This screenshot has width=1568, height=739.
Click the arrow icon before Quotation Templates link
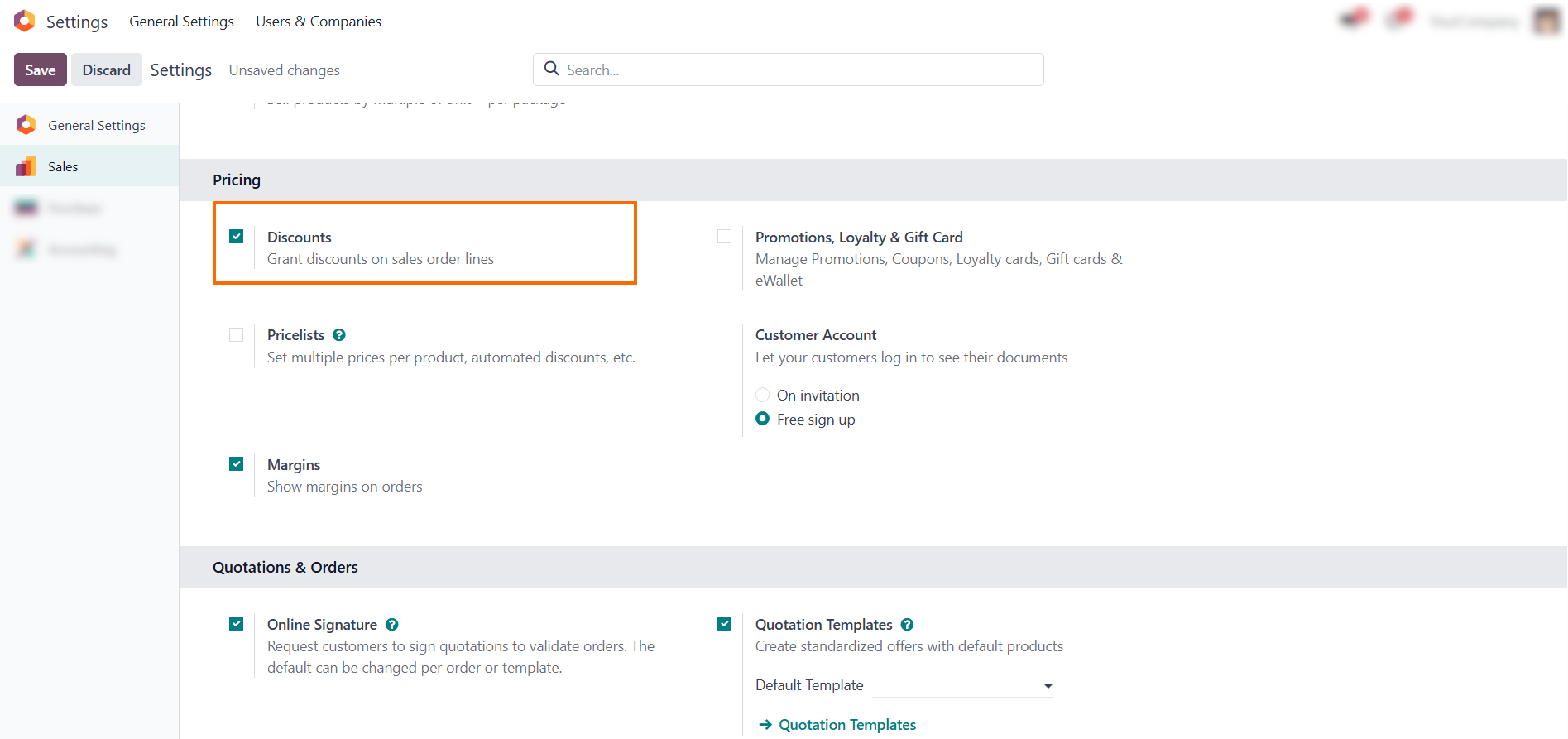pos(765,725)
